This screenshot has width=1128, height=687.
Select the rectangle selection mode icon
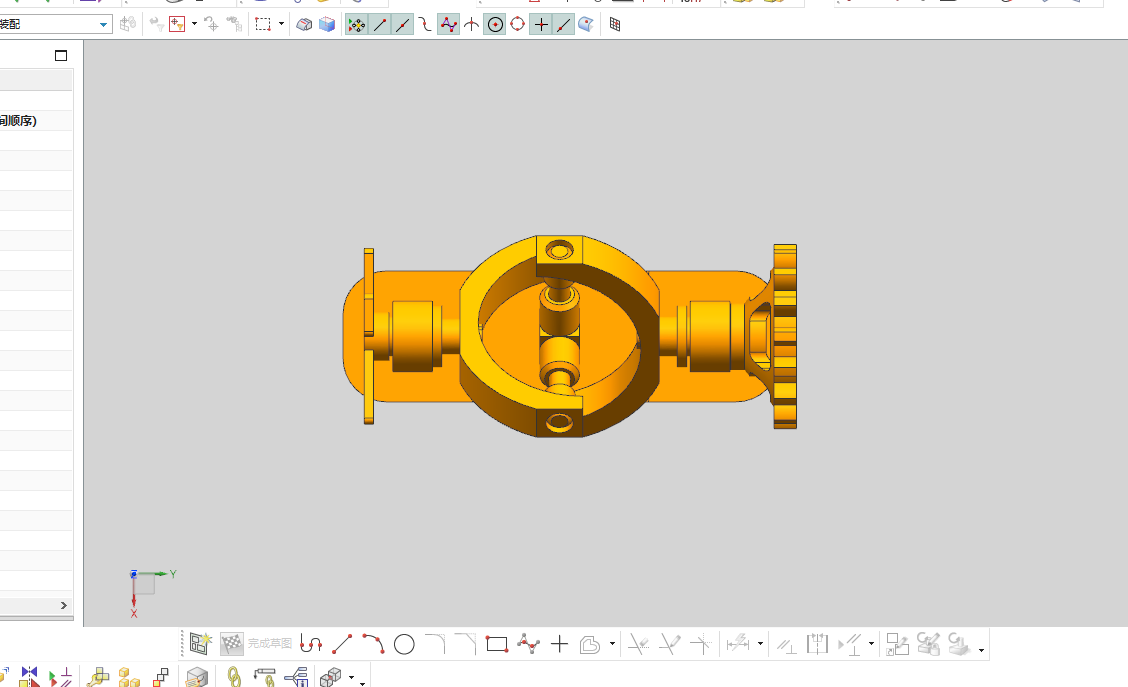coord(263,24)
